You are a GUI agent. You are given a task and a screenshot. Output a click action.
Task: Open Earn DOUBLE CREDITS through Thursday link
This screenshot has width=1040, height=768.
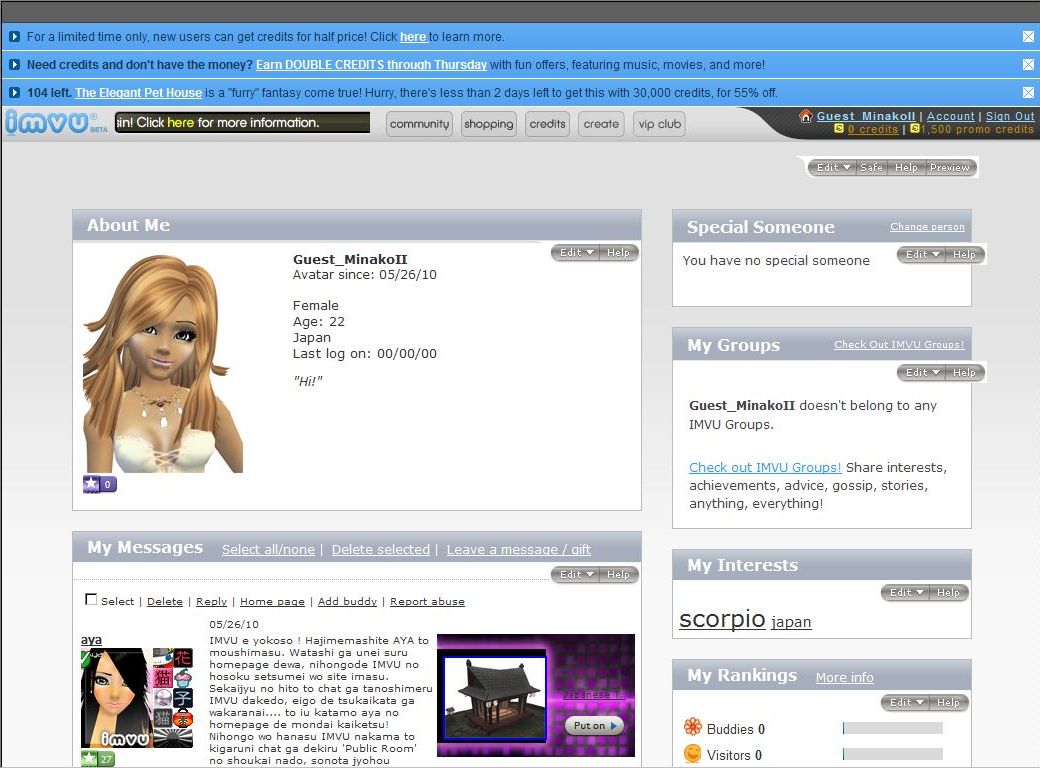point(371,65)
